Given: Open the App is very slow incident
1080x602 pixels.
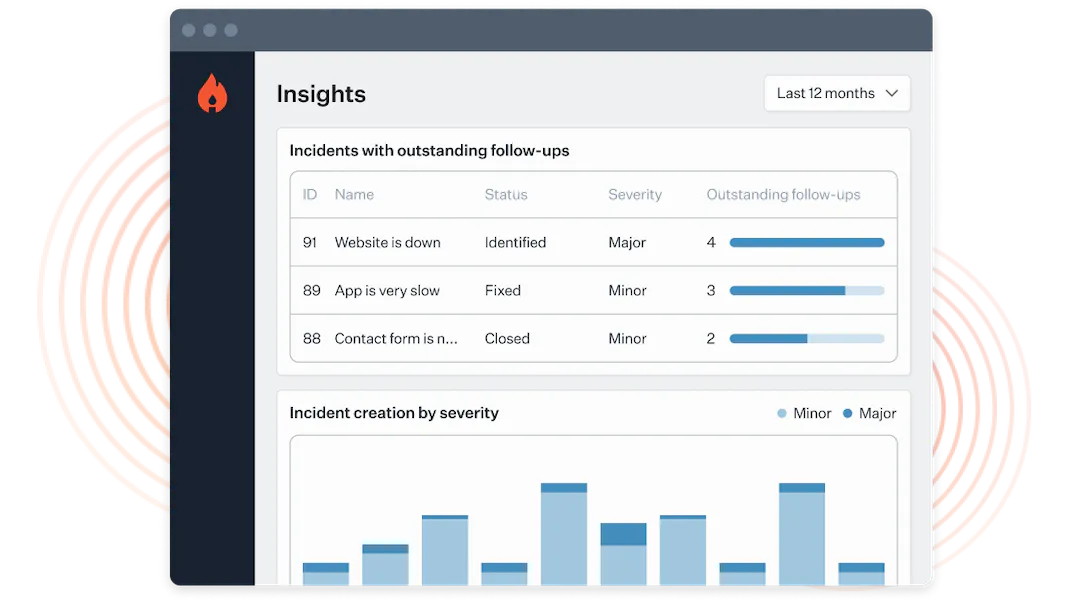Looking at the screenshot, I should point(386,291).
